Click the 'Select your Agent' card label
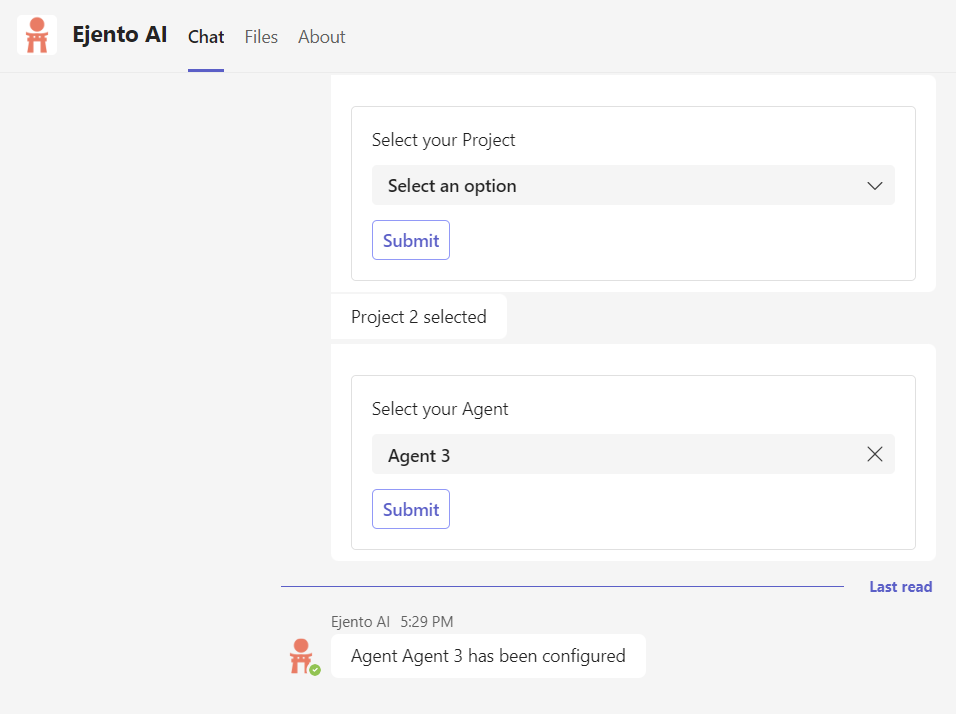This screenshot has height=714, width=956. (x=440, y=409)
